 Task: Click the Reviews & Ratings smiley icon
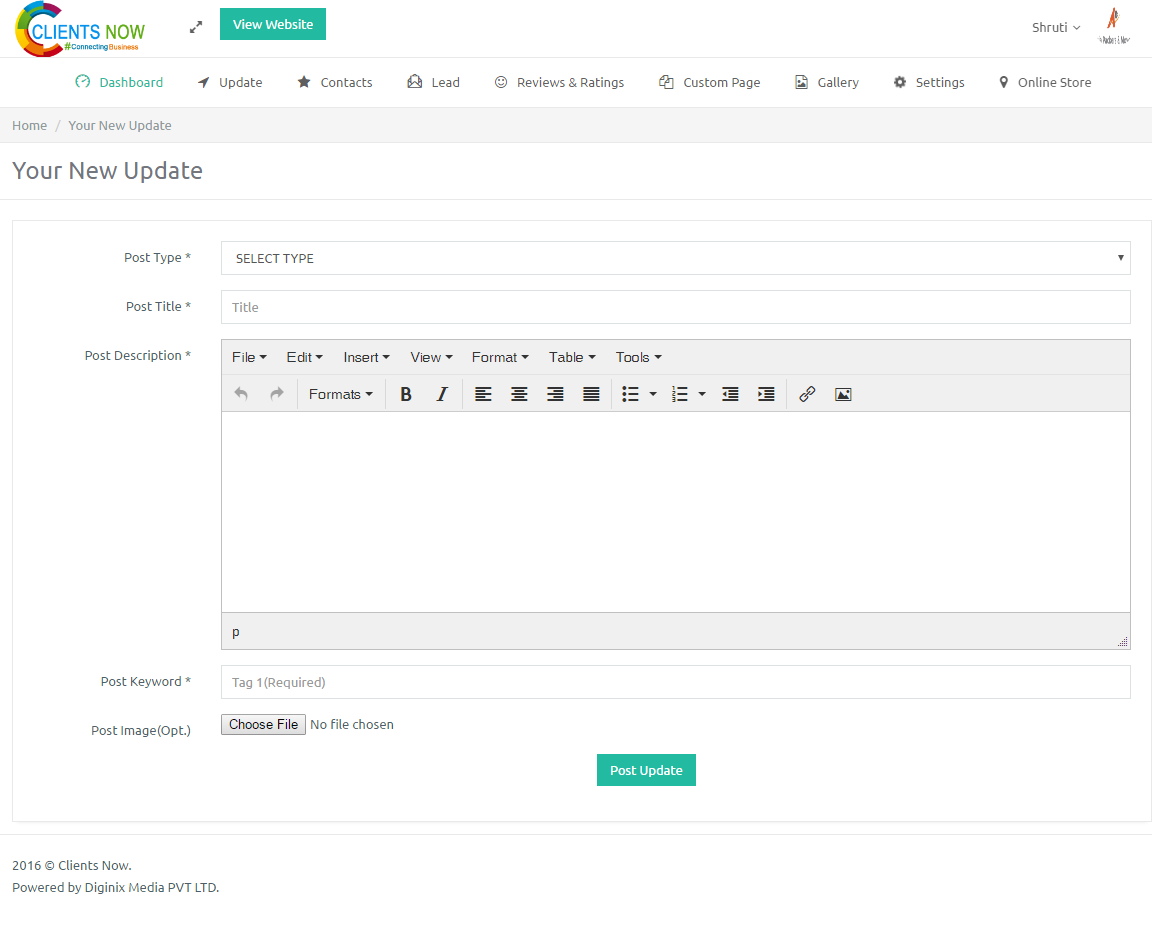(501, 82)
